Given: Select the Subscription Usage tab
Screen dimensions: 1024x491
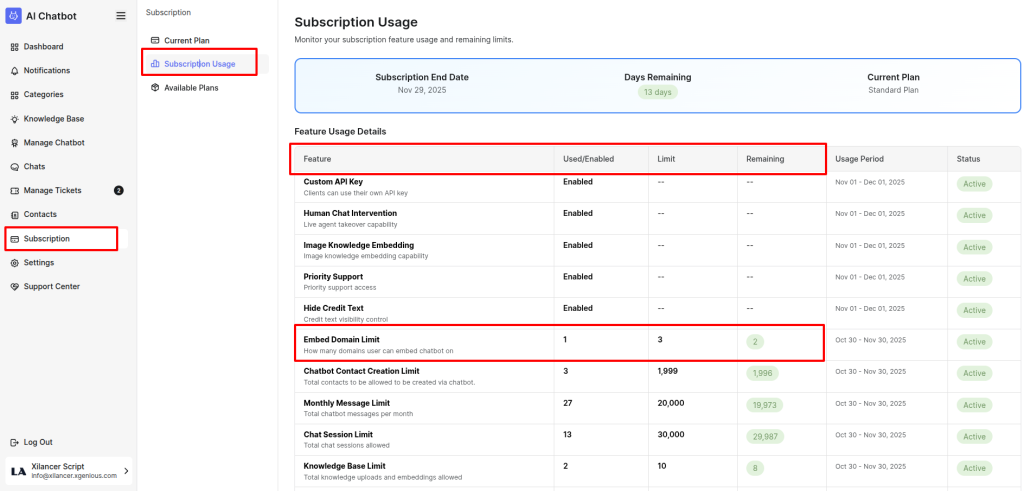Looking at the screenshot, I should [199, 64].
